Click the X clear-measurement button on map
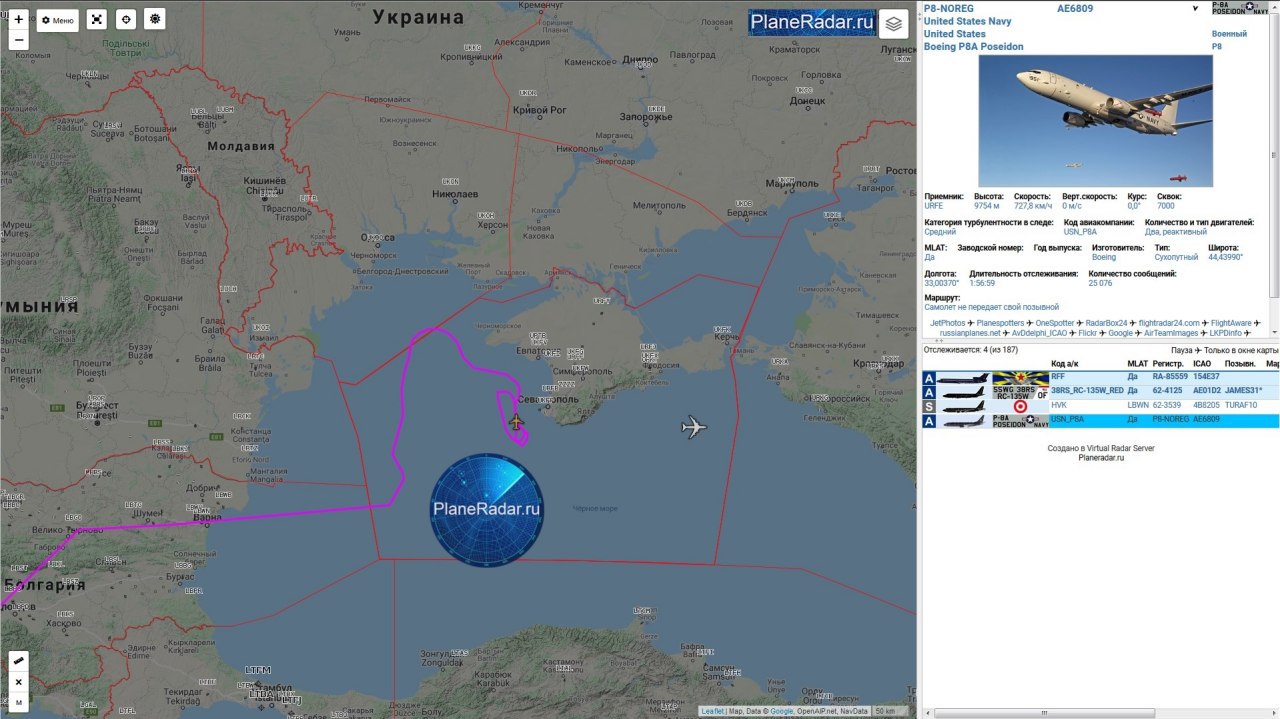Screen dimensions: 1280x719 click(x=19, y=682)
